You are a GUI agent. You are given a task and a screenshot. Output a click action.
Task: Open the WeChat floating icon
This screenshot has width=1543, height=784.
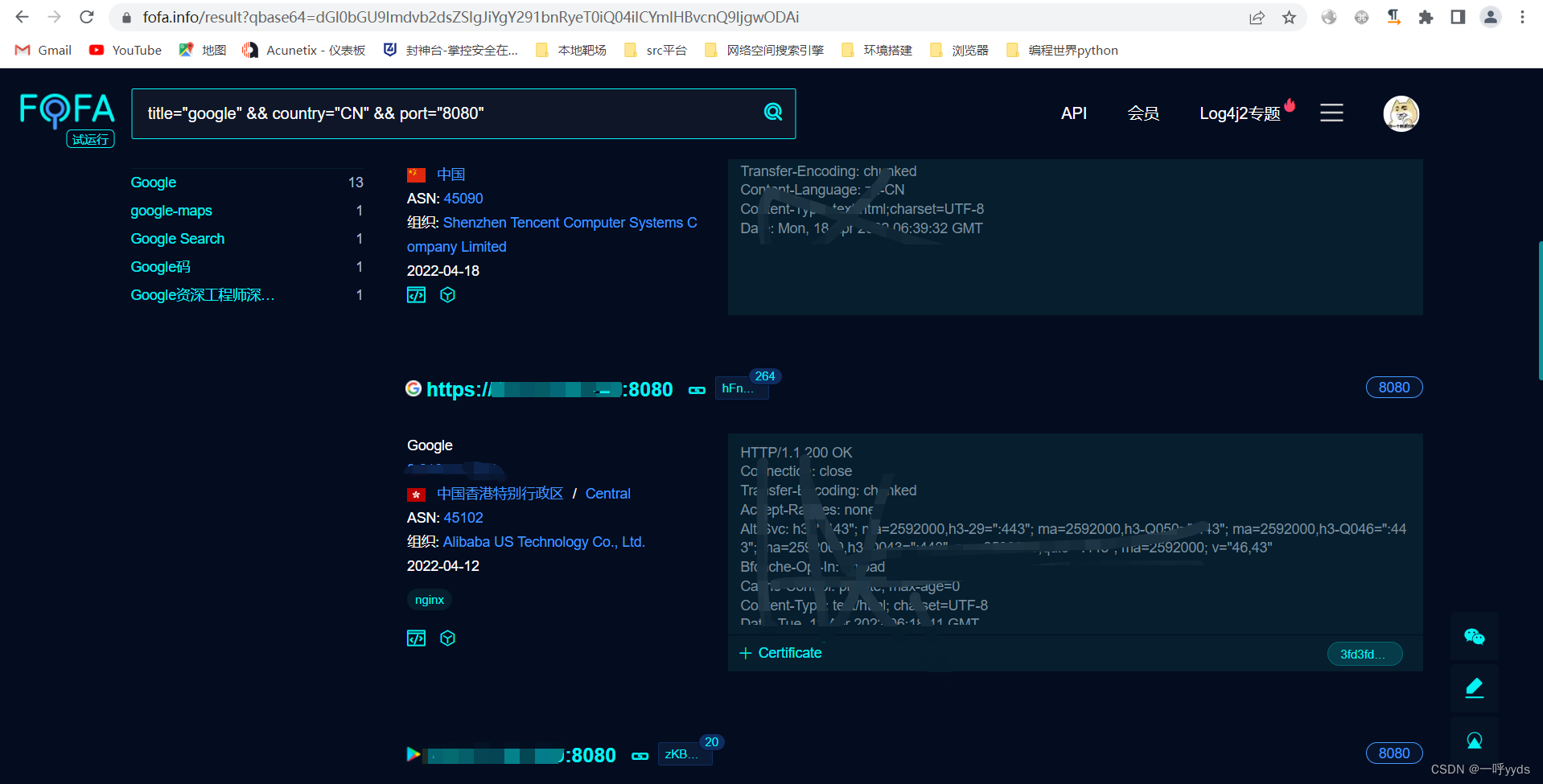pos(1474,637)
